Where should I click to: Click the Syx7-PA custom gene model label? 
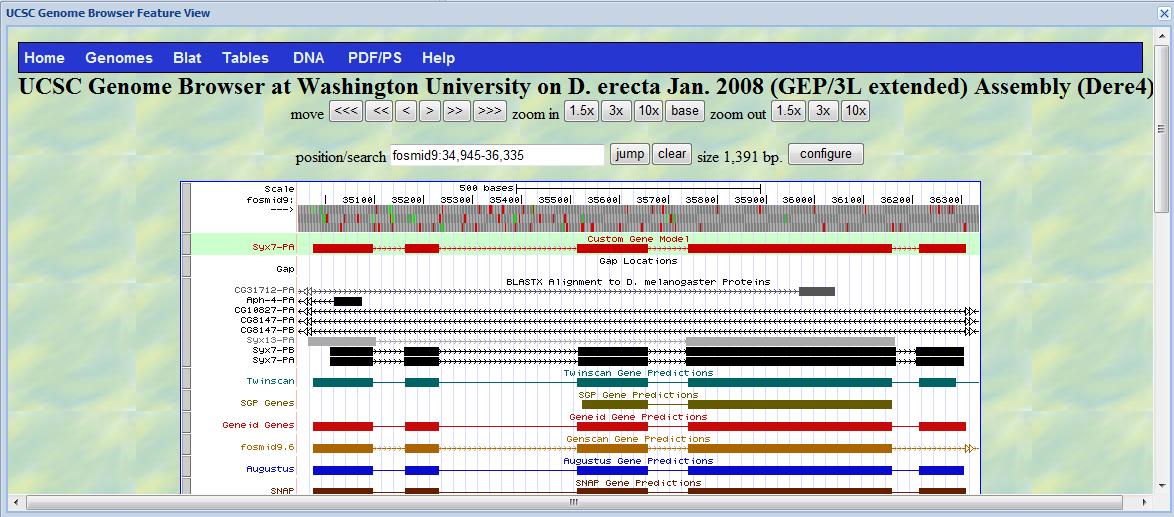[x=274, y=246]
